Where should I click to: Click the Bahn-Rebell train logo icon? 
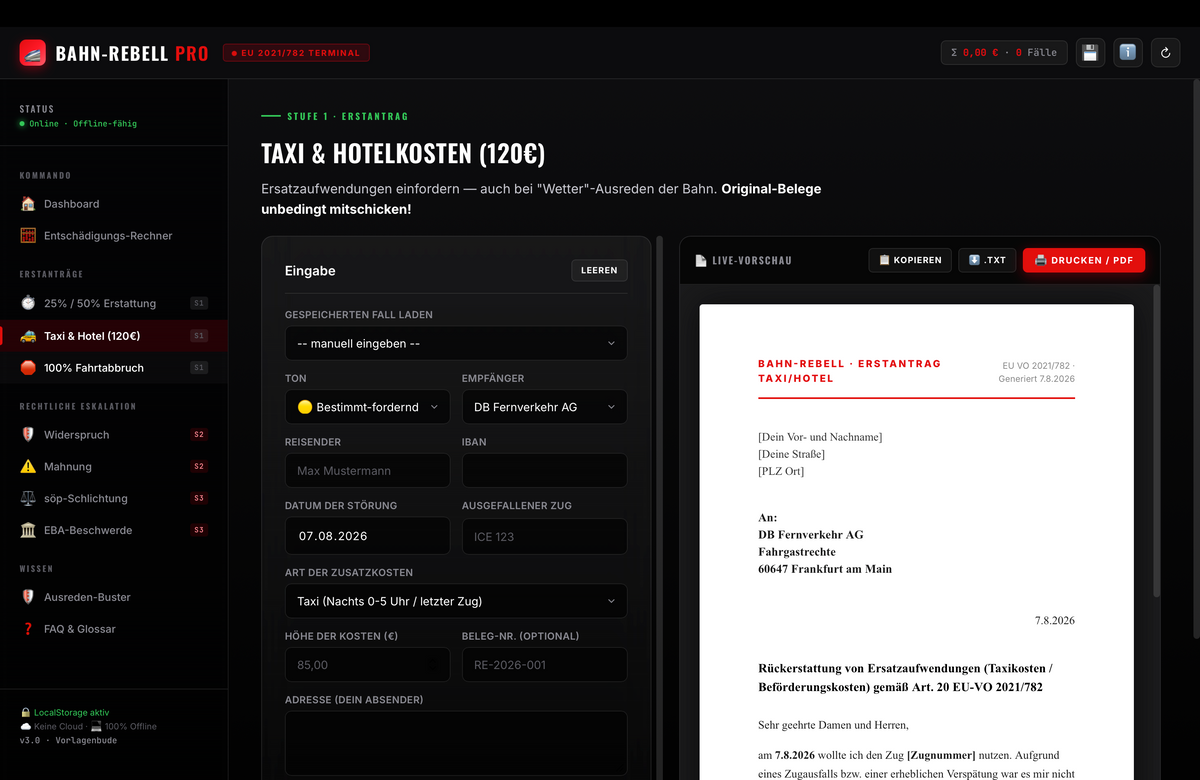tap(33, 53)
